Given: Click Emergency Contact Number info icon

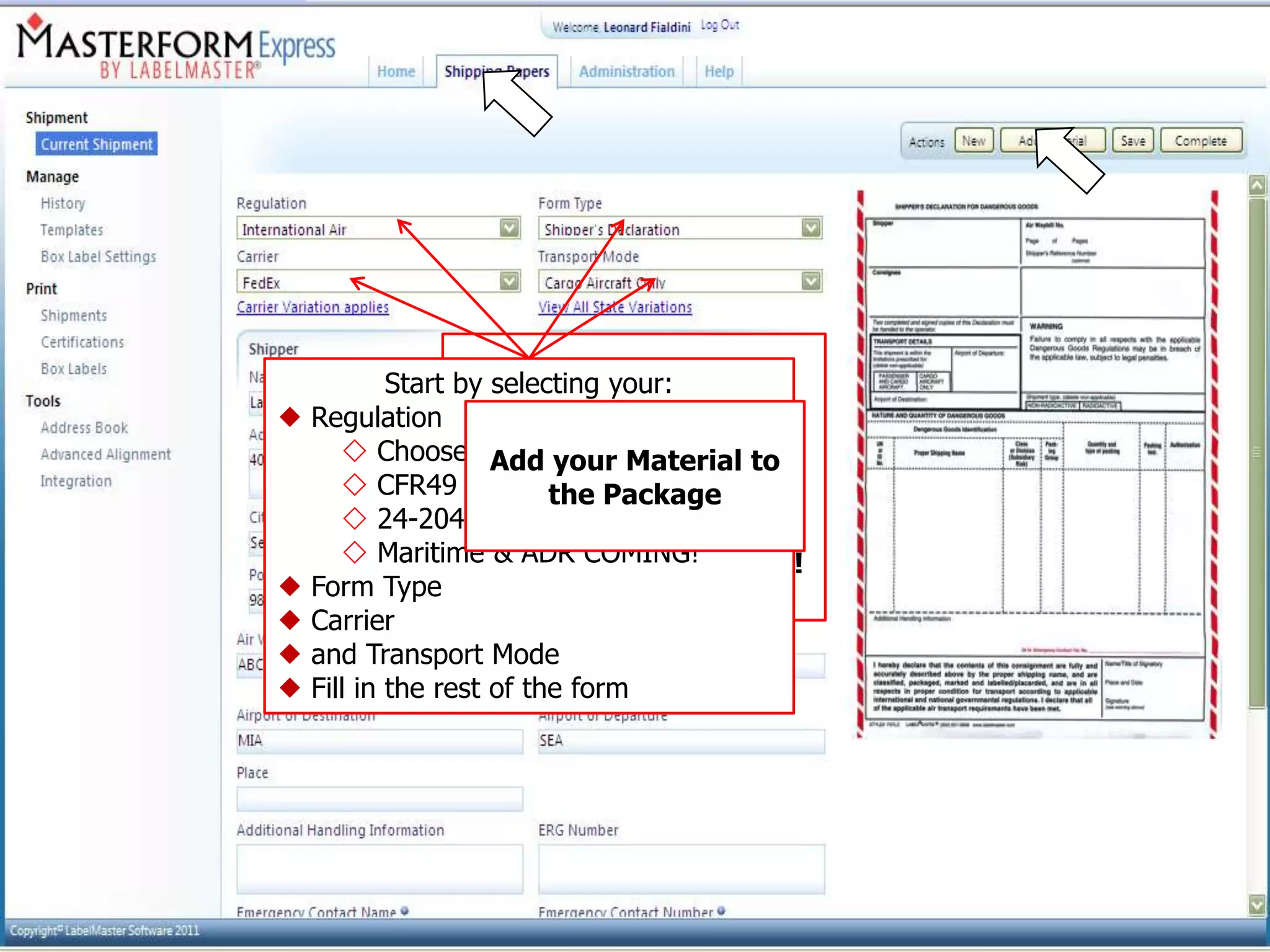Looking at the screenshot, I should (x=721, y=911).
